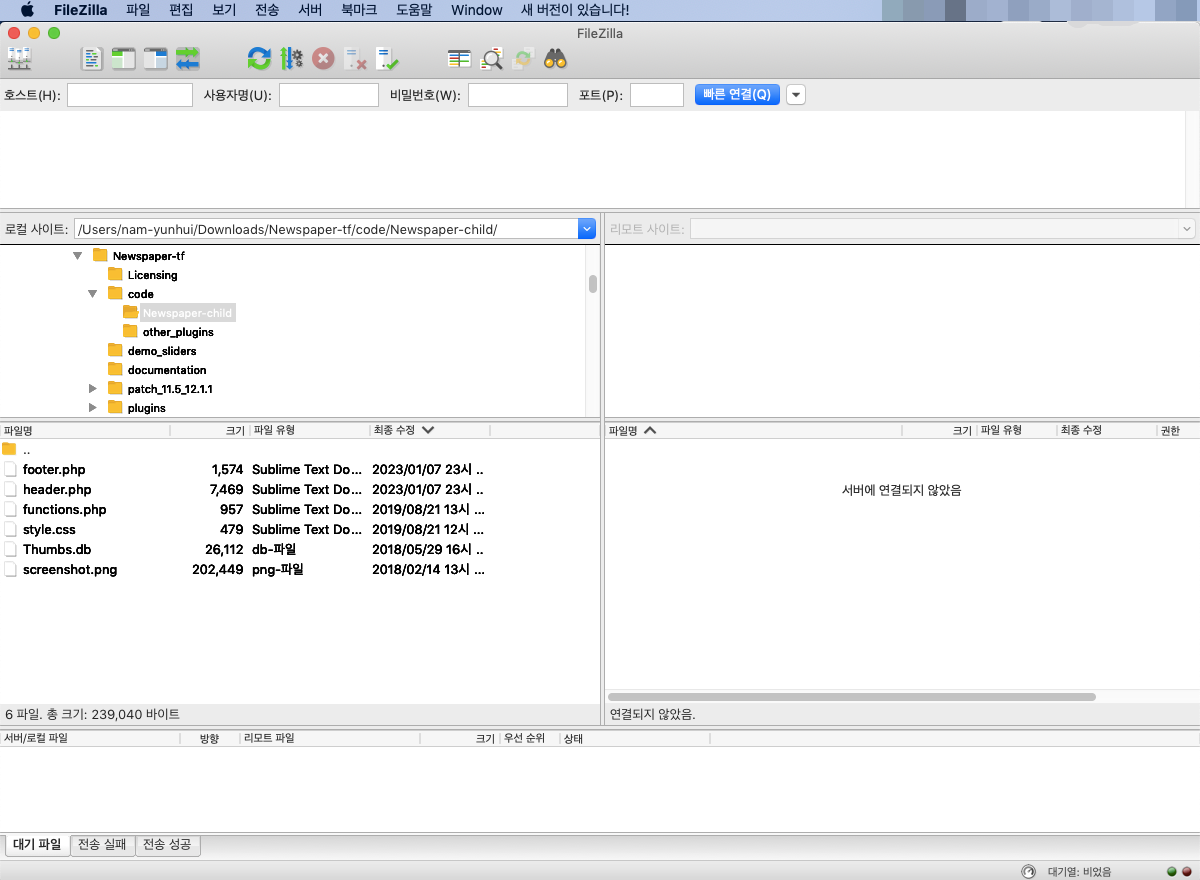This screenshot has width=1200, height=880.
Task: Collapse the Newspaper-tf folder
Action: [78, 256]
